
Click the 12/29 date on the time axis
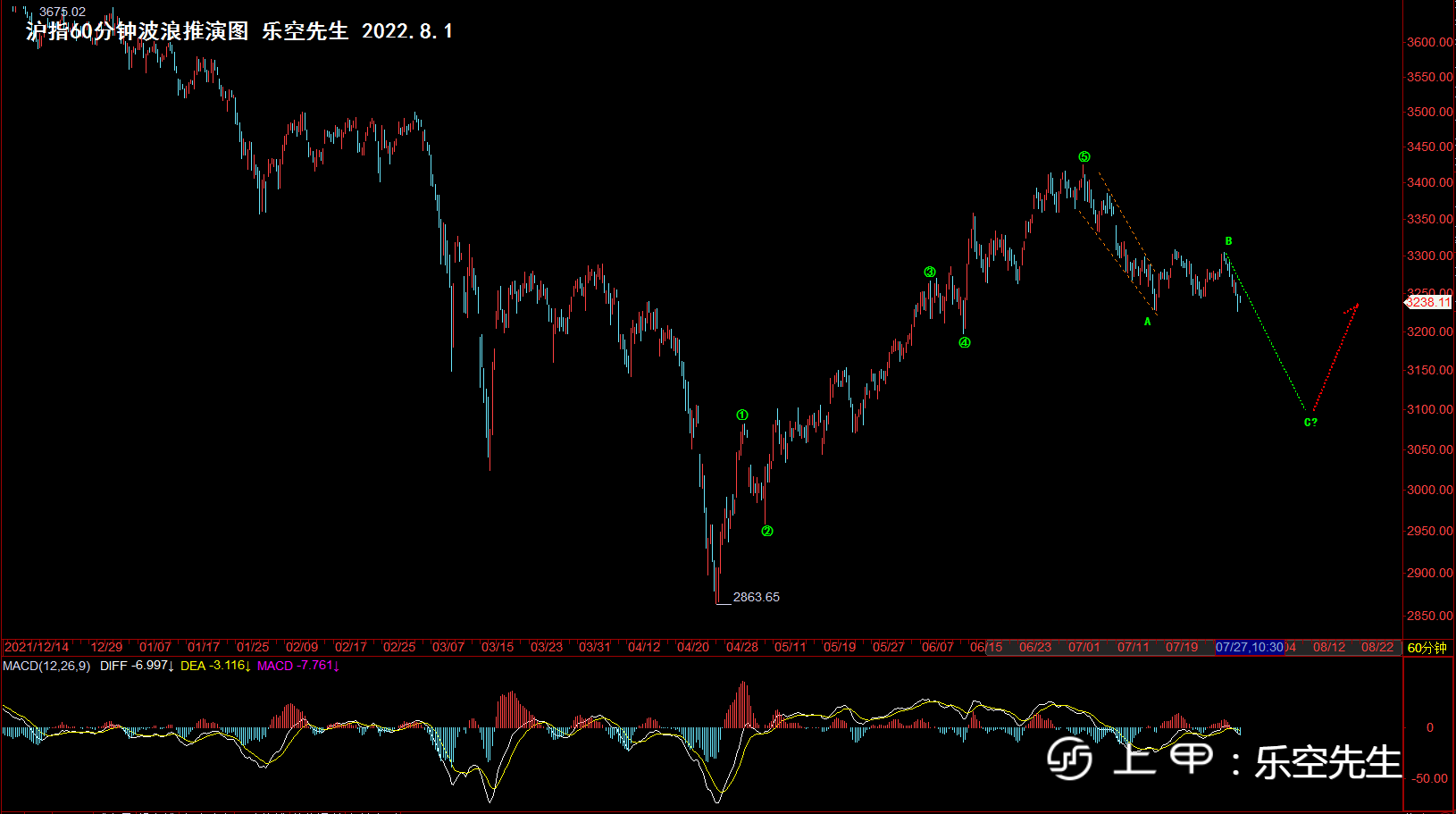pyautogui.click(x=106, y=647)
